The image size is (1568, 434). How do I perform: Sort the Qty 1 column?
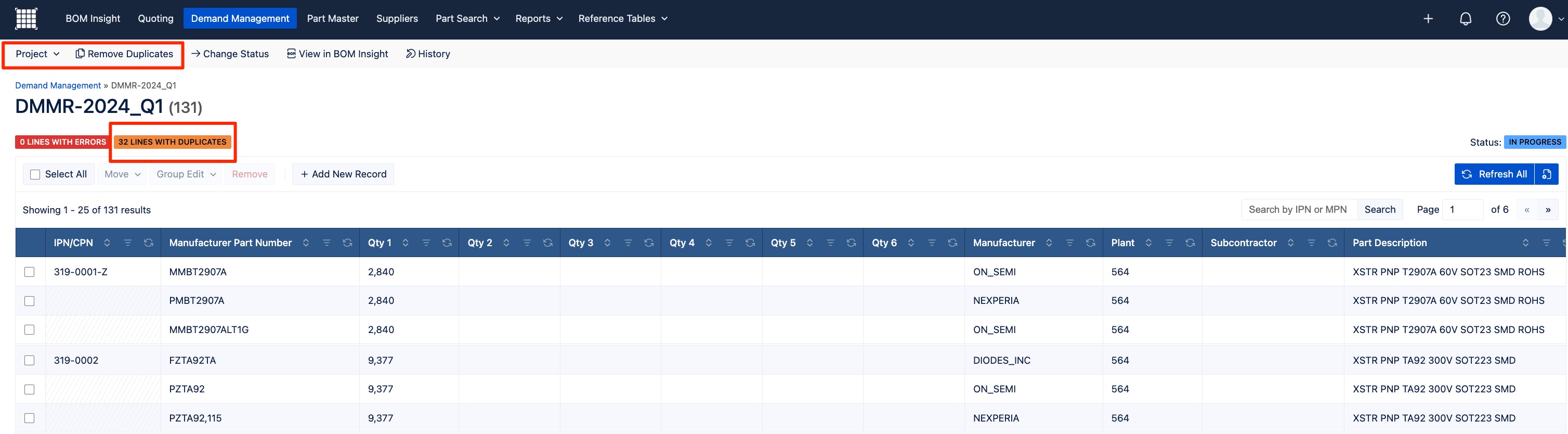coord(406,242)
